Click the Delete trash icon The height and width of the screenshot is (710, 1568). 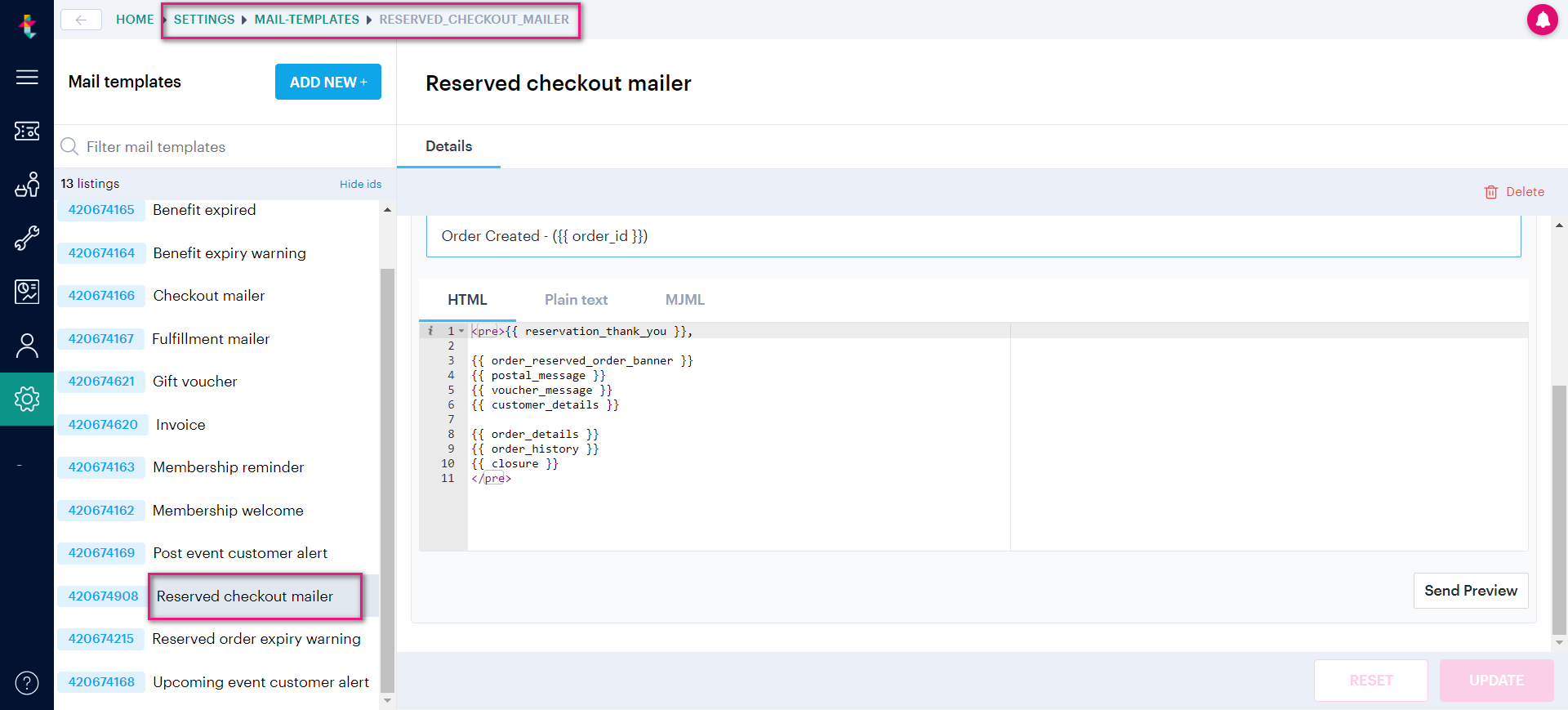1491,192
